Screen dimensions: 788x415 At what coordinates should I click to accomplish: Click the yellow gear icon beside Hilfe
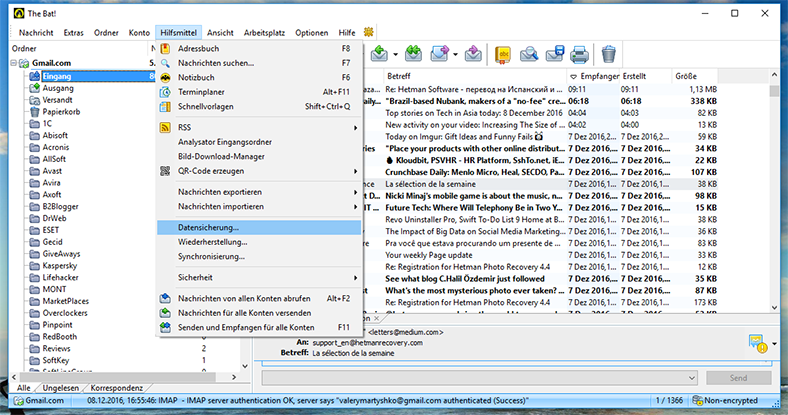369,32
